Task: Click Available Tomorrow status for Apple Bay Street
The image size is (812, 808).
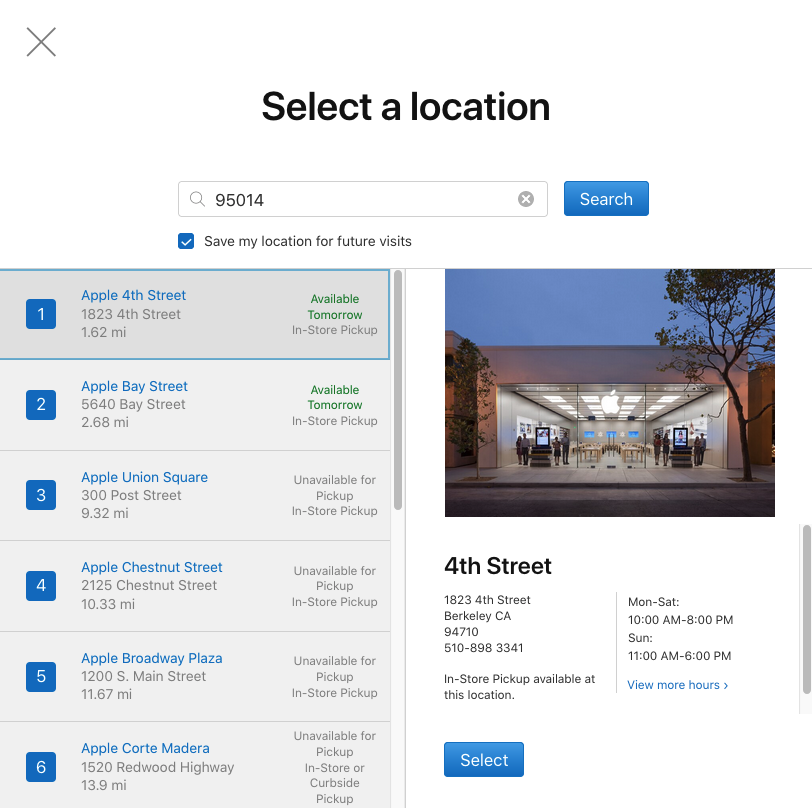Action: coord(335,397)
